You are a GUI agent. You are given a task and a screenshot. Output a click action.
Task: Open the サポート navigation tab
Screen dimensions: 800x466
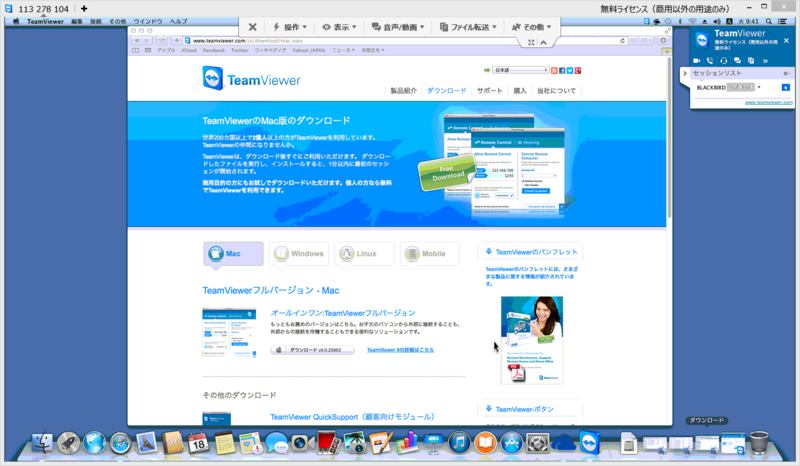point(489,90)
